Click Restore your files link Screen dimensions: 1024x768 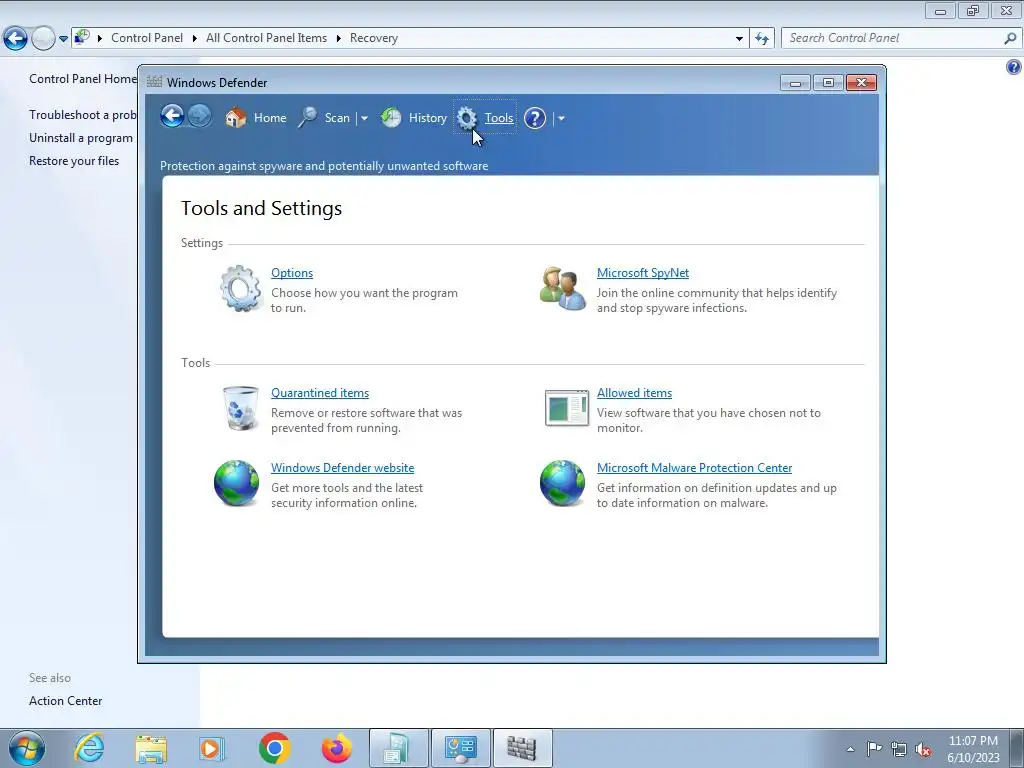click(74, 161)
